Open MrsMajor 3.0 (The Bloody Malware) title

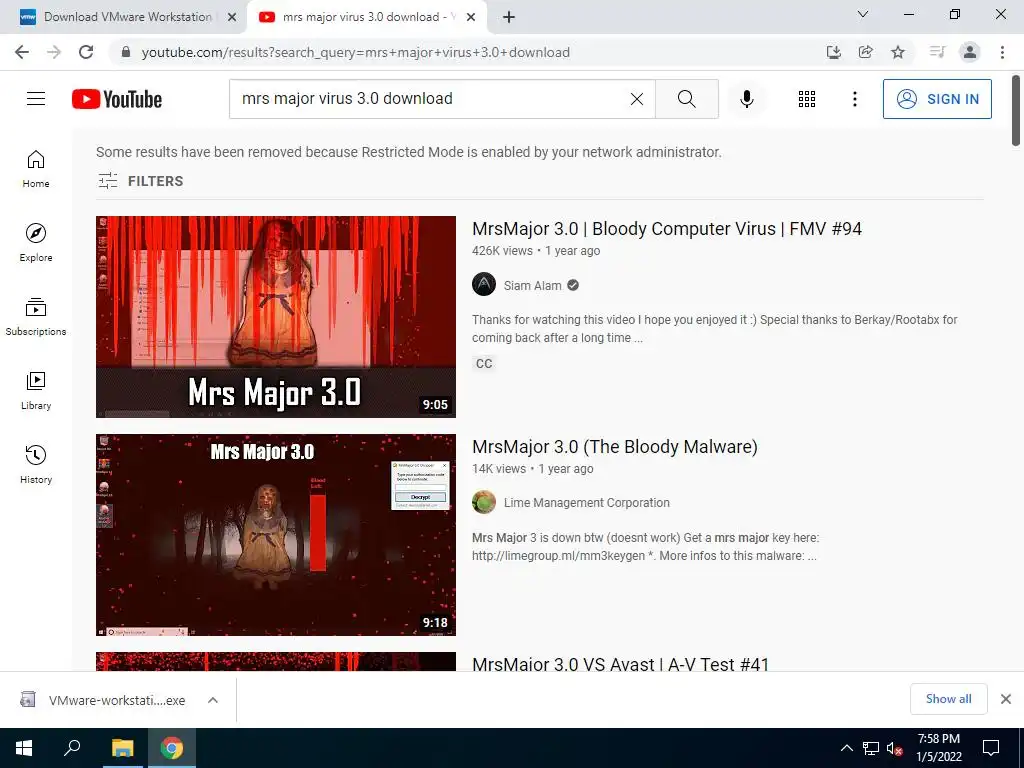click(615, 447)
